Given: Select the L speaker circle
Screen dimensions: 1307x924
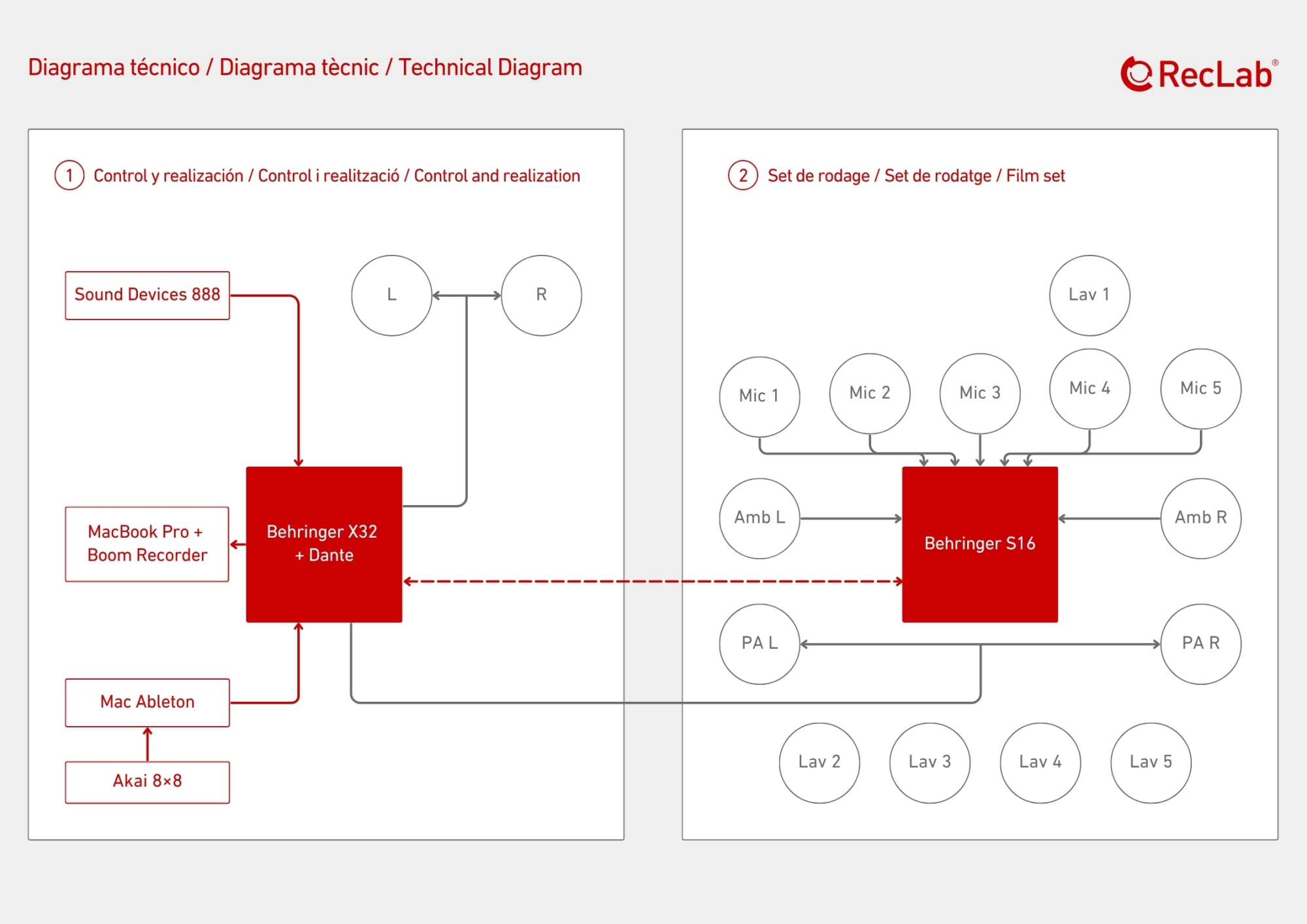Looking at the screenshot, I should [391, 295].
